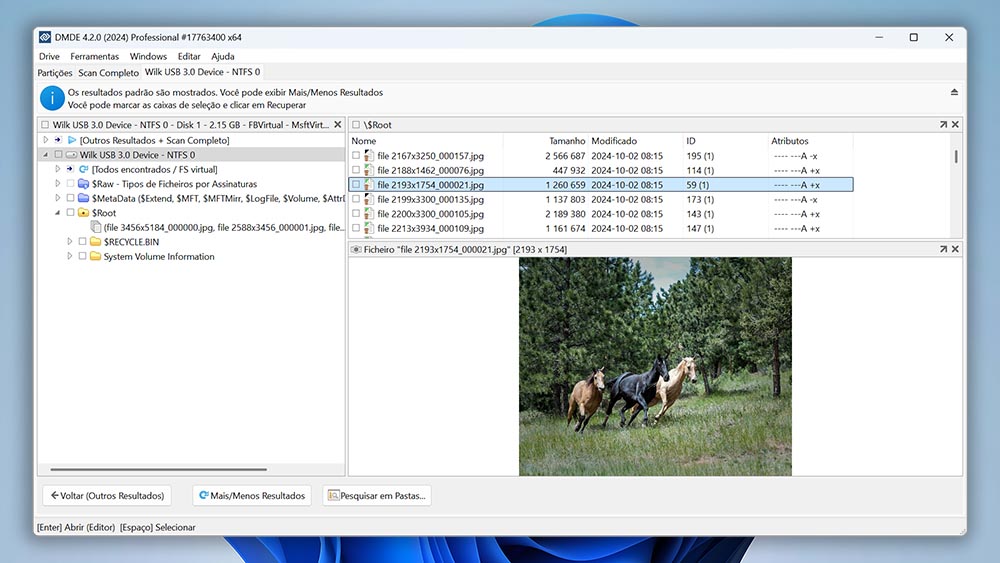Open the Drive menu
The height and width of the screenshot is (563, 1000).
(49, 56)
